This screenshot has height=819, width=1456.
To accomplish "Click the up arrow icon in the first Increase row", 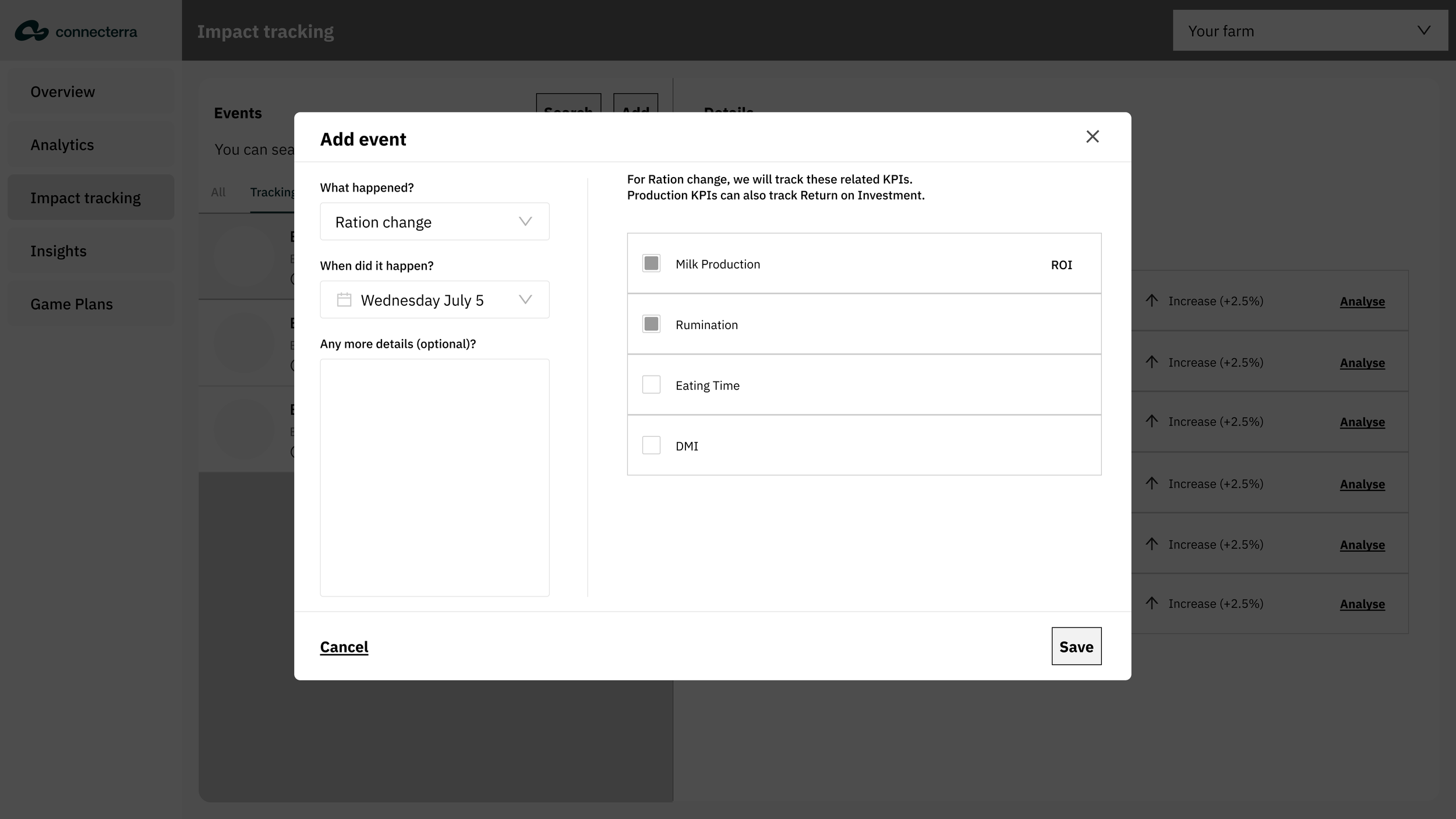I will (1151, 301).
